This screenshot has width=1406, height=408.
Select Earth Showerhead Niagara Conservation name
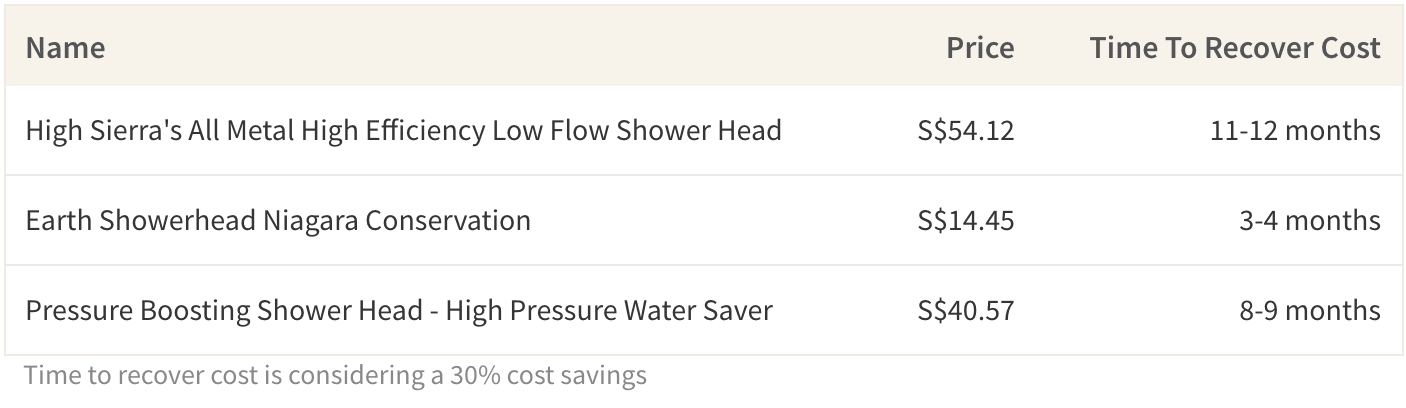(x=278, y=220)
